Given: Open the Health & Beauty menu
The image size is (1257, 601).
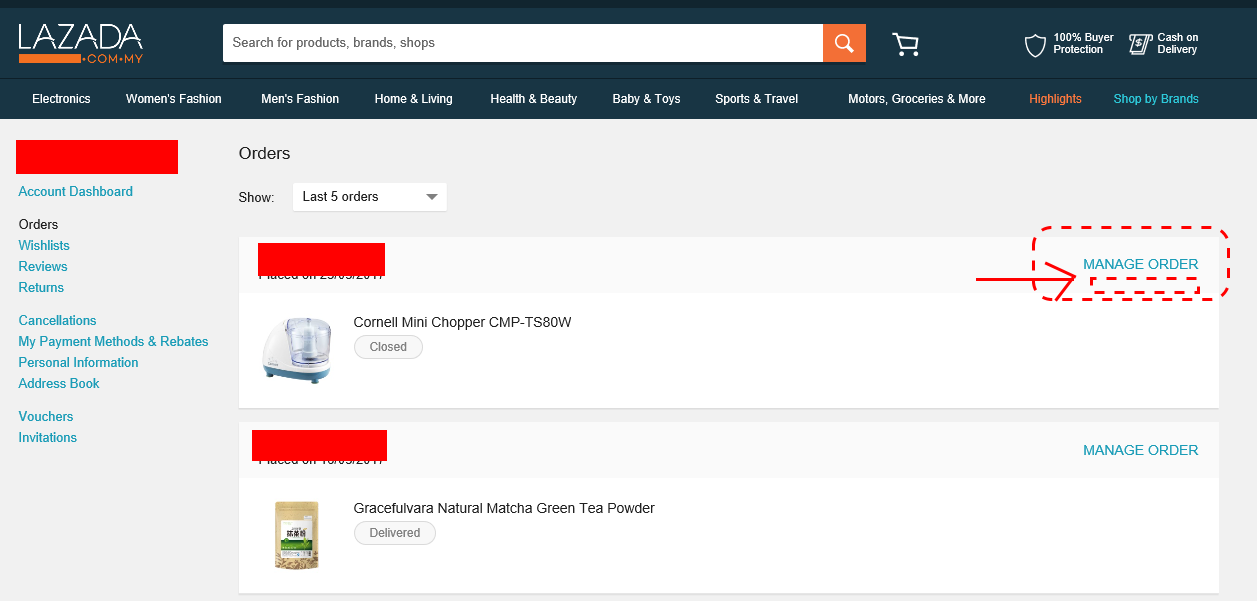Looking at the screenshot, I should 534,99.
